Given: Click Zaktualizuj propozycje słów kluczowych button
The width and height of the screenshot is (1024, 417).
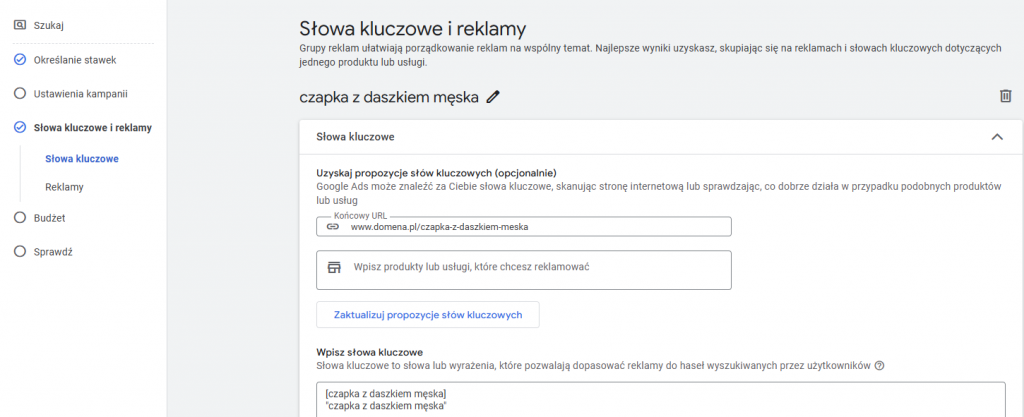Looking at the screenshot, I should 428,314.
